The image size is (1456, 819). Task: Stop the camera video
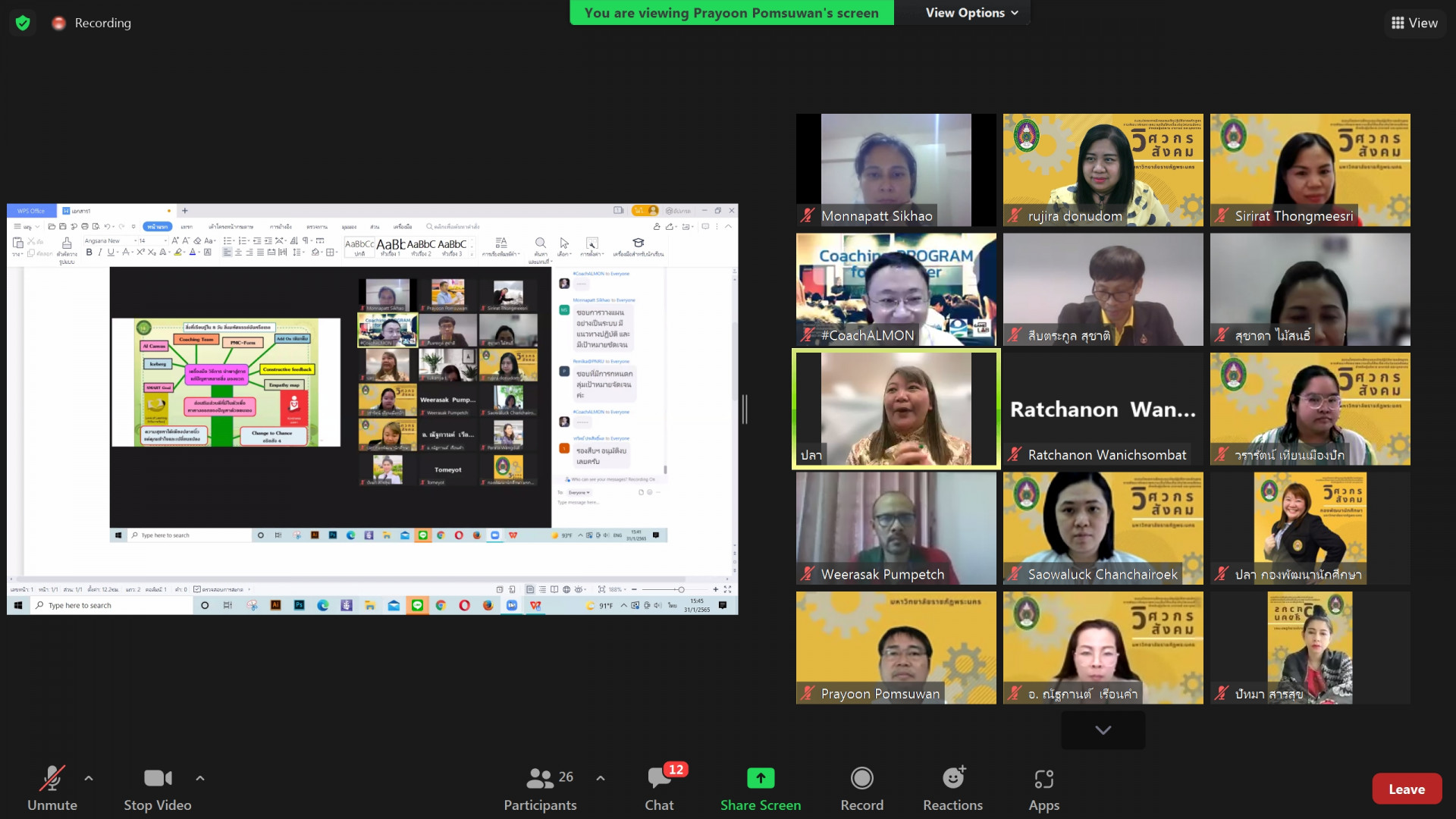coord(158,789)
